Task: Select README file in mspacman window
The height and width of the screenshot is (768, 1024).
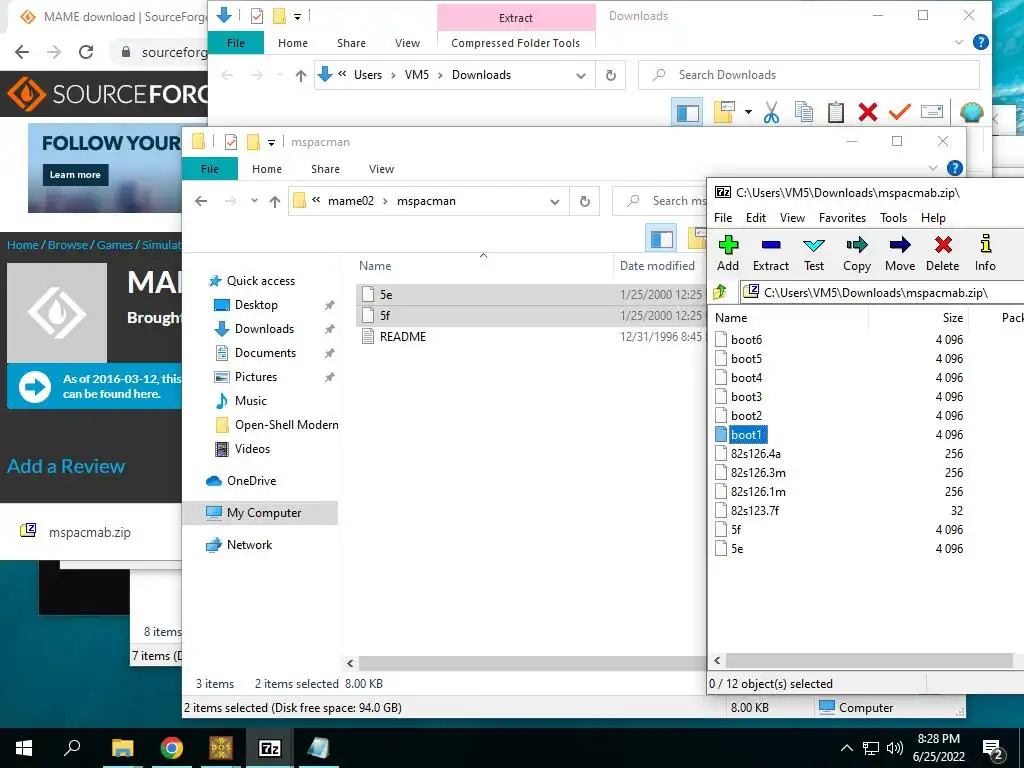Action: point(402,336)
